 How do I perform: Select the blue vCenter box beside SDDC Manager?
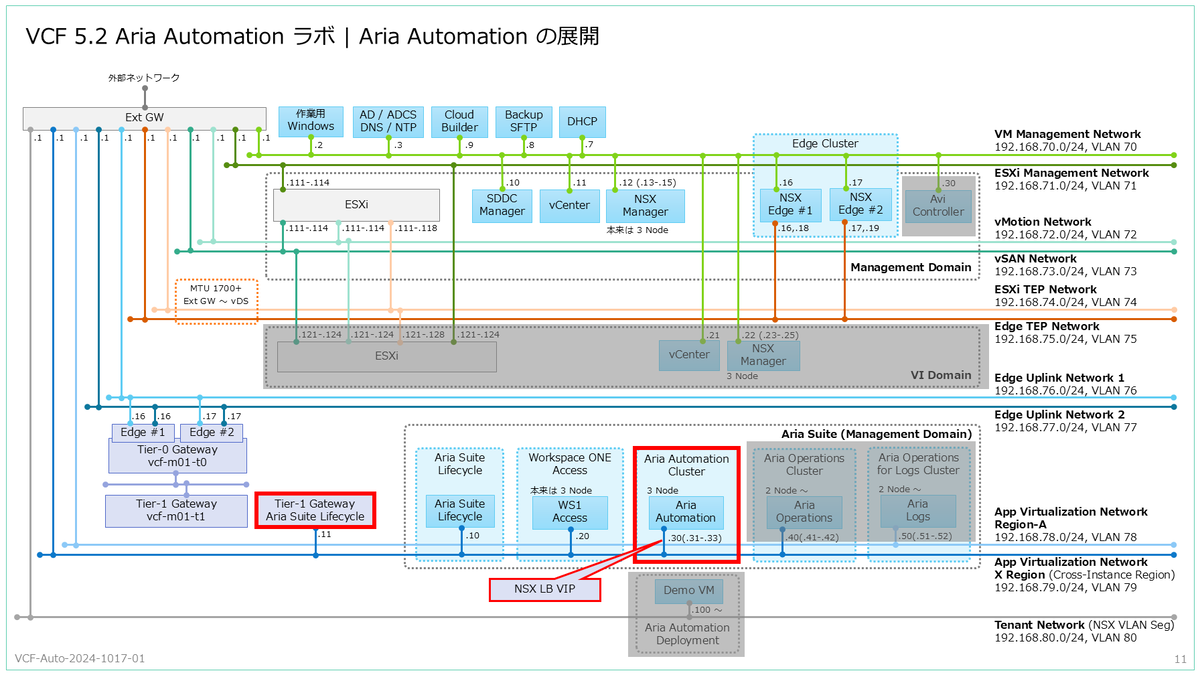568,205
